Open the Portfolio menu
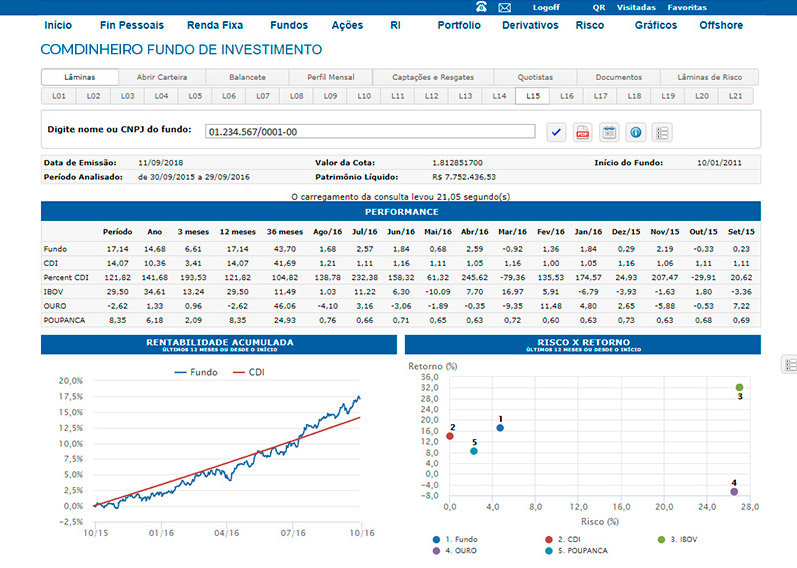Screen dimensions: 797x568 pos(459,25)
